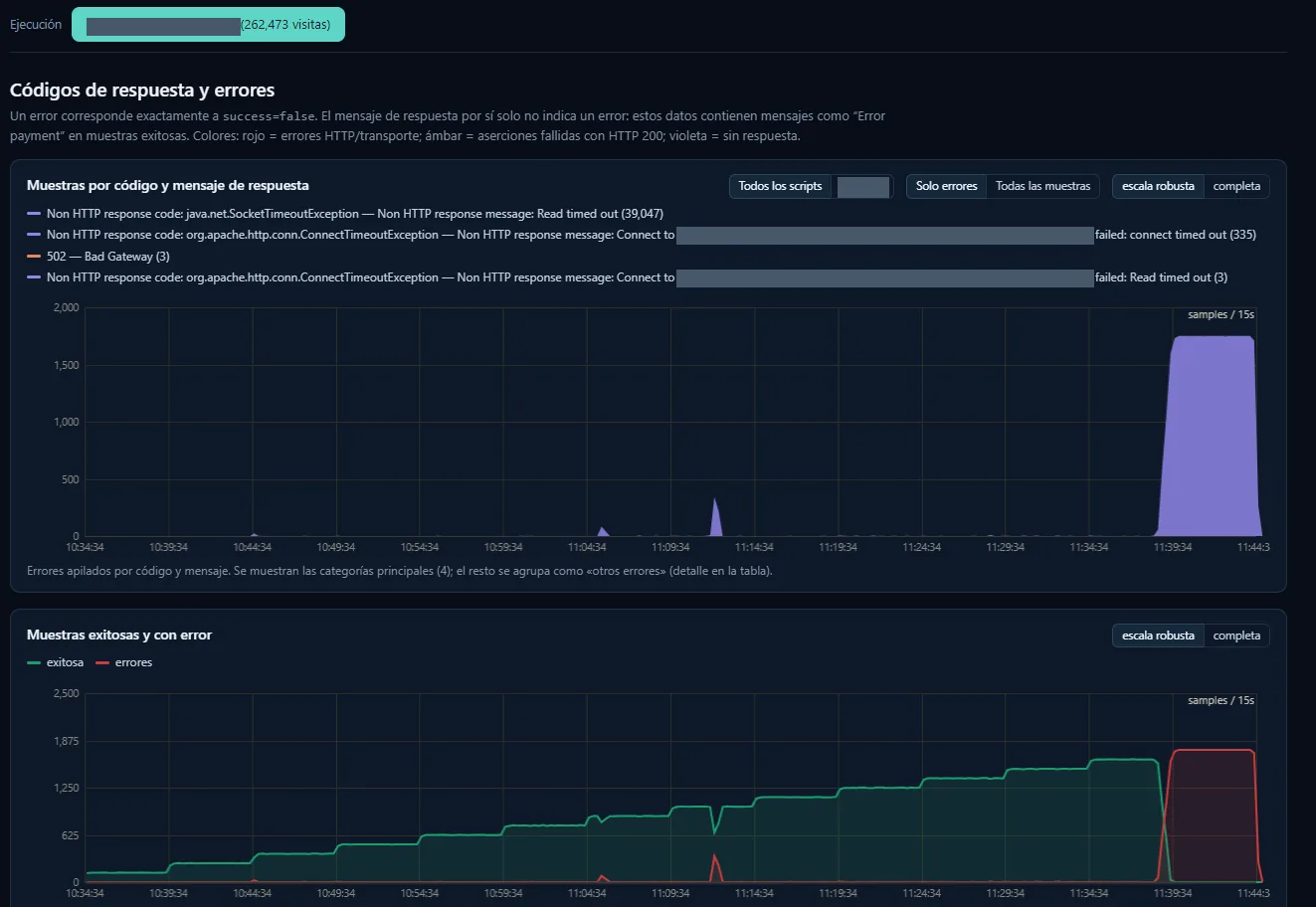1316x907 pixels.
Task: Click the Muestras por código y mensaje de respuesta title
Action: pos(168,186)
